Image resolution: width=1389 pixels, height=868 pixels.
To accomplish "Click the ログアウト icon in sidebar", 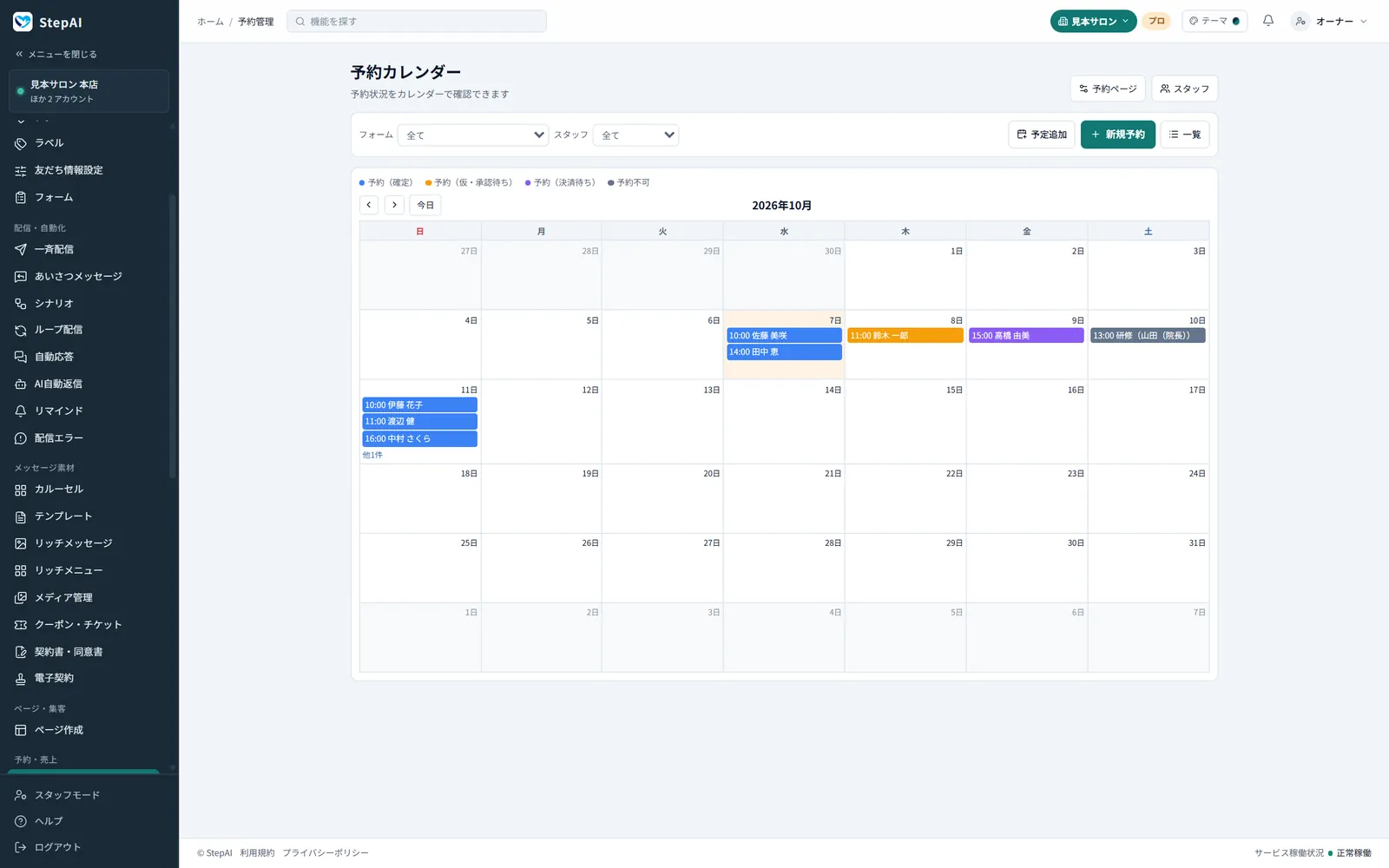I will tap(21, 847).
